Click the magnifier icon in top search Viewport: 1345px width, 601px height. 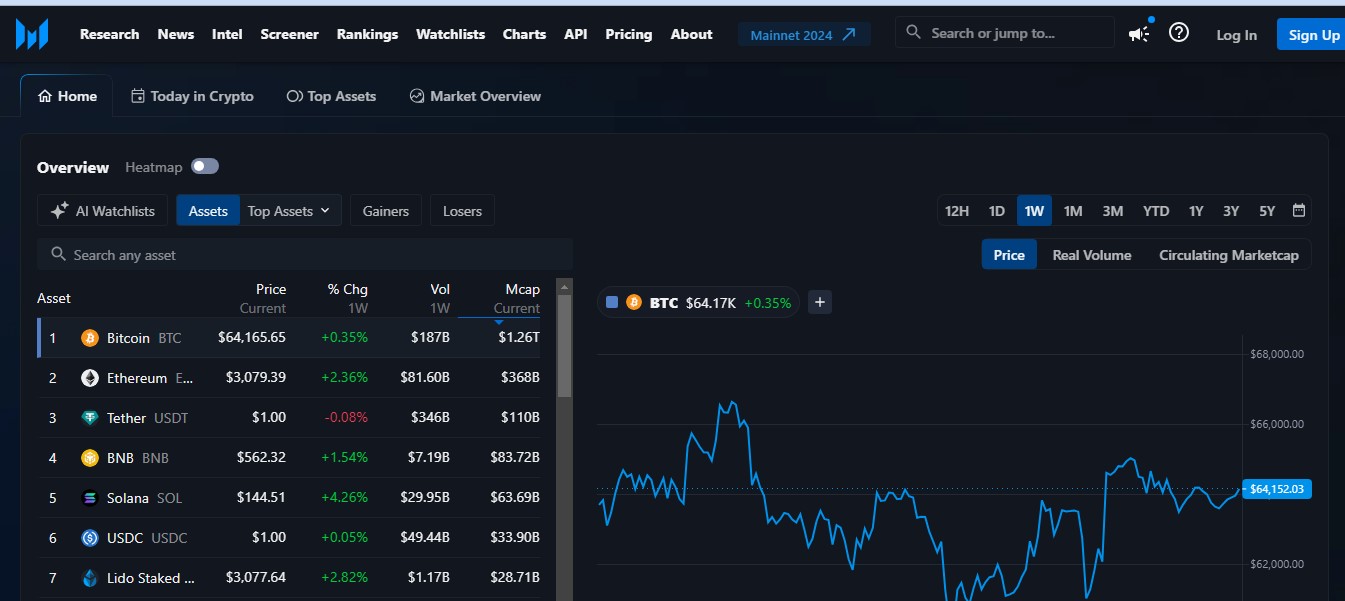(913, 32)
